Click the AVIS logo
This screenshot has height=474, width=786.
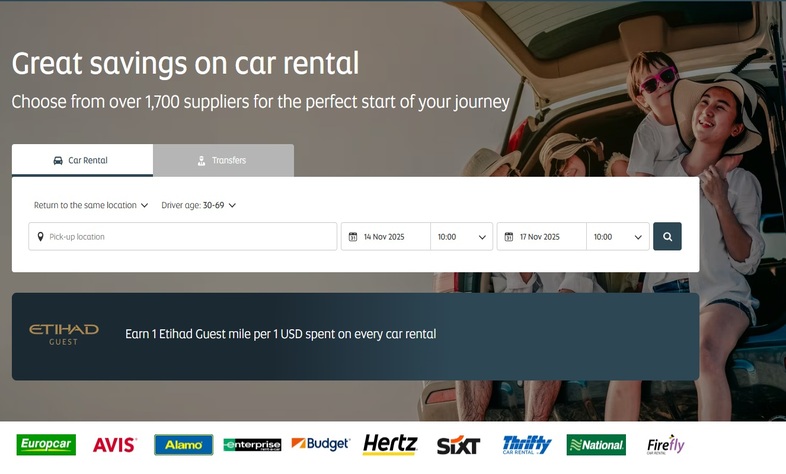click(x=114, y=445)
